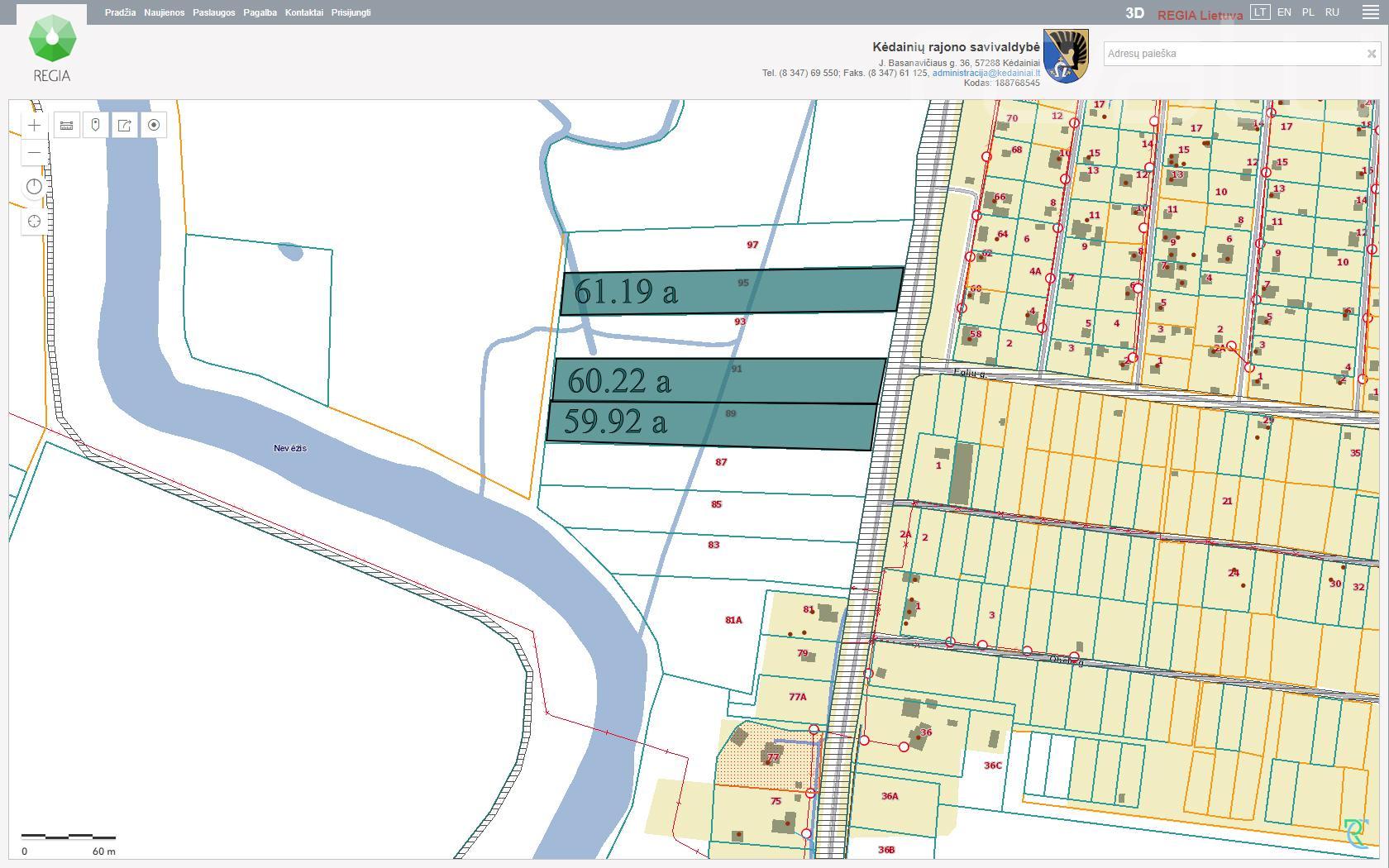Viewport: 1389px width, 868px height.
Task: Click Prisijungti to log in
Action: point(351,12)
